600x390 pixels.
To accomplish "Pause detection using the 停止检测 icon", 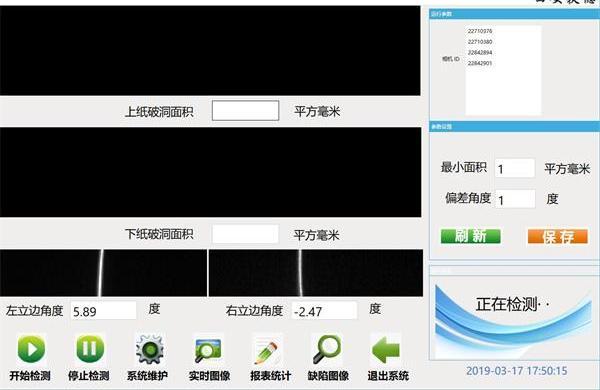I will (x=90, y=349).
